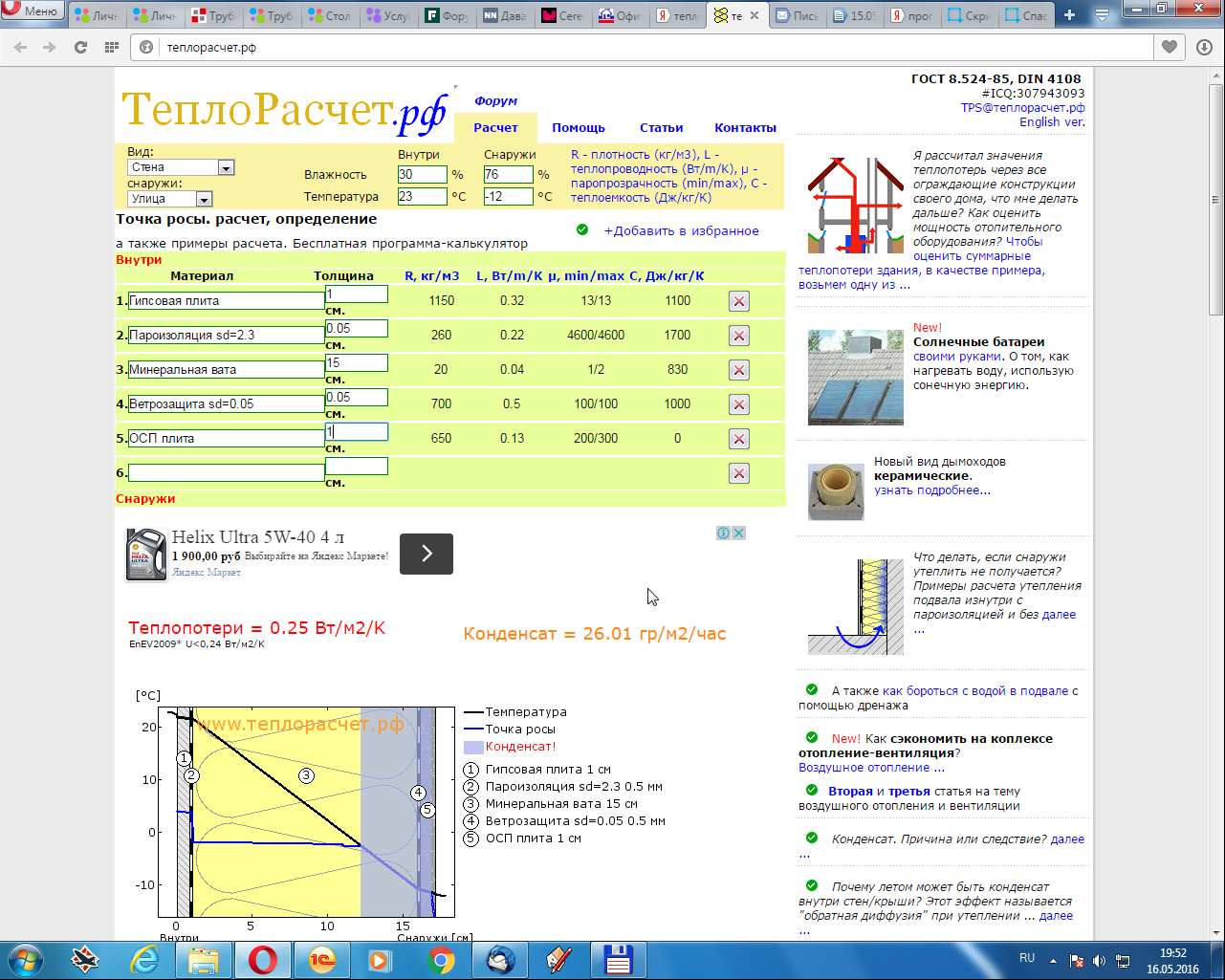This screenshot has width=1225, height=980.
Task: Click the +Добавить в избранное link
Action: (681, 231)
